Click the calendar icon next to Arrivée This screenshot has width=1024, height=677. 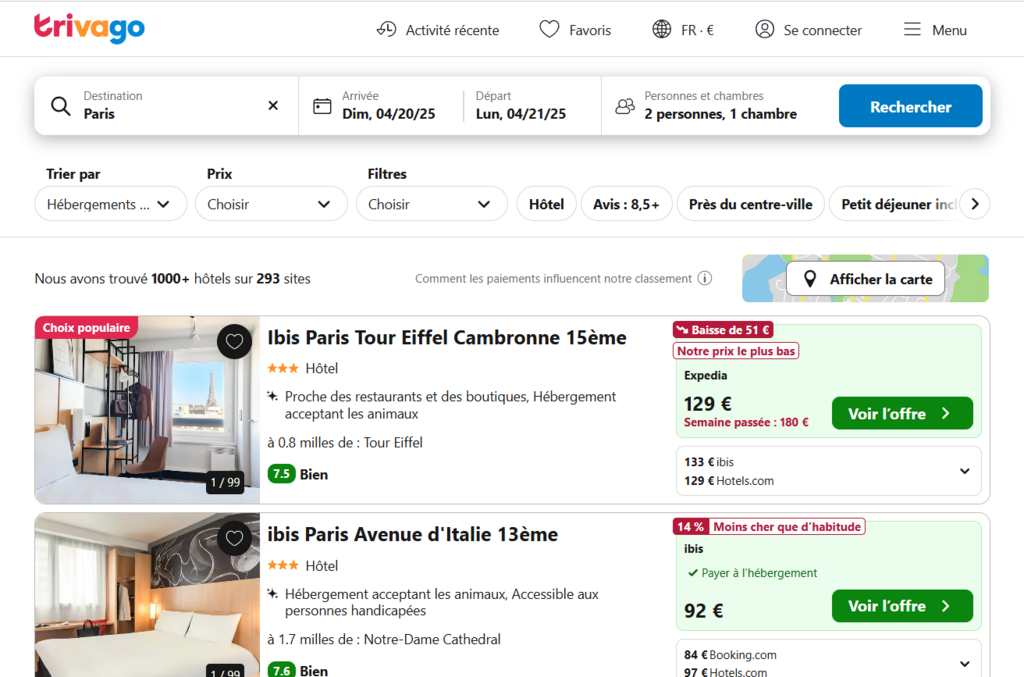point(322,105)
